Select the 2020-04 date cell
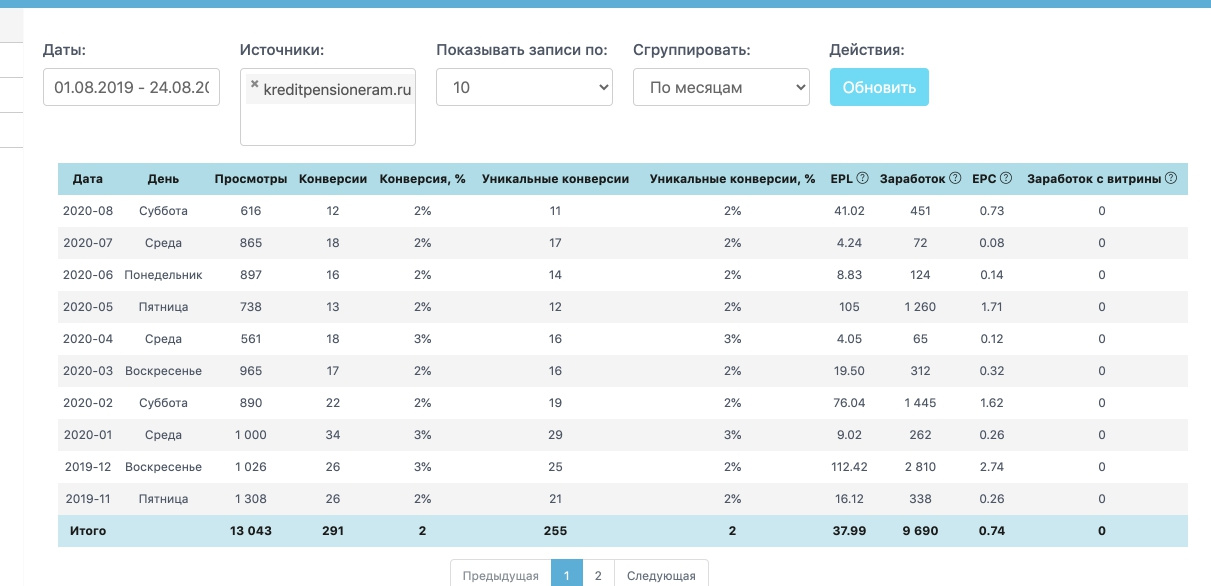This screenshot has width=1211, height=586. click(x=88, y=339)
